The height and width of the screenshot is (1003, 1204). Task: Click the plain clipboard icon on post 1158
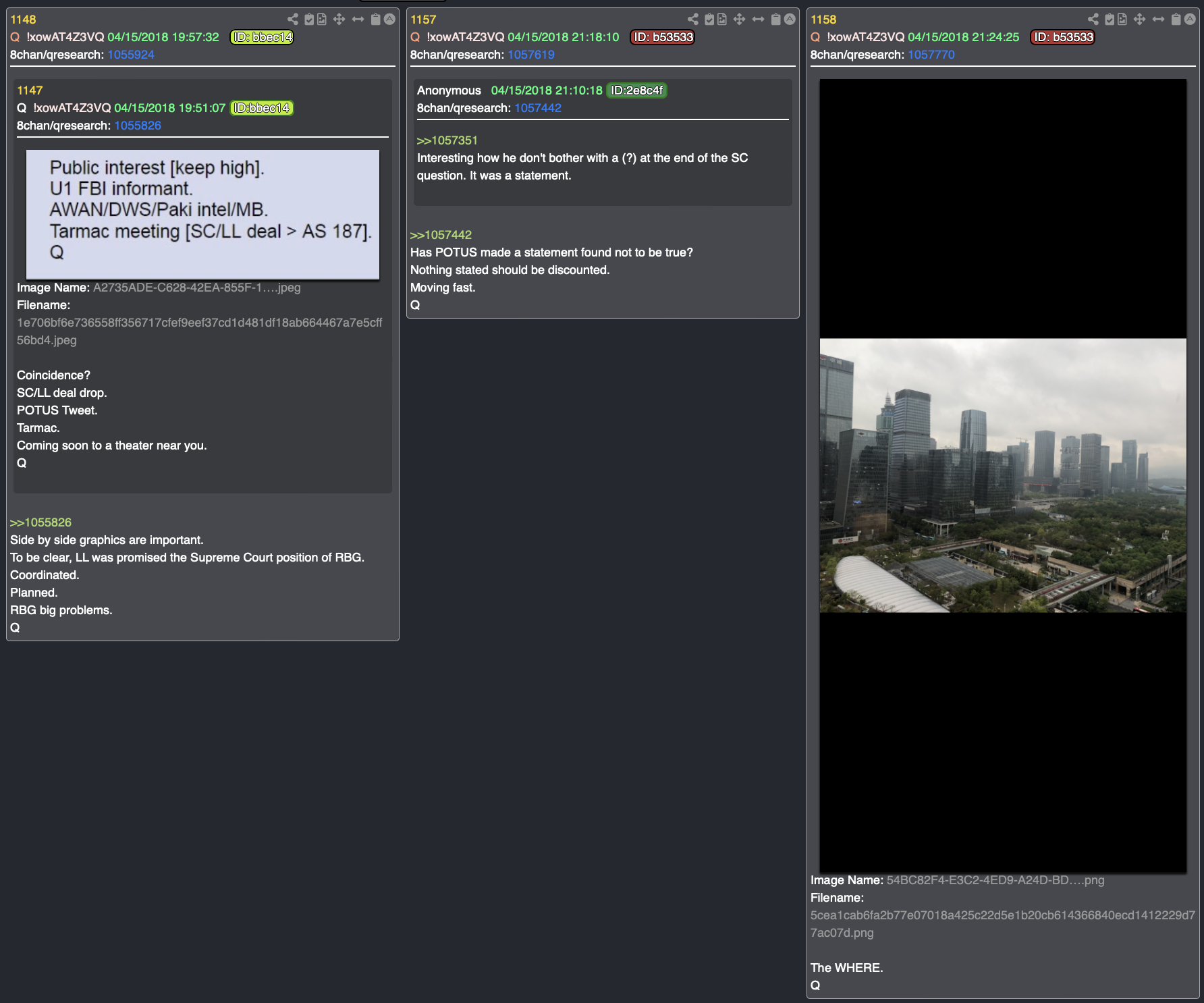click(1176, 20)
